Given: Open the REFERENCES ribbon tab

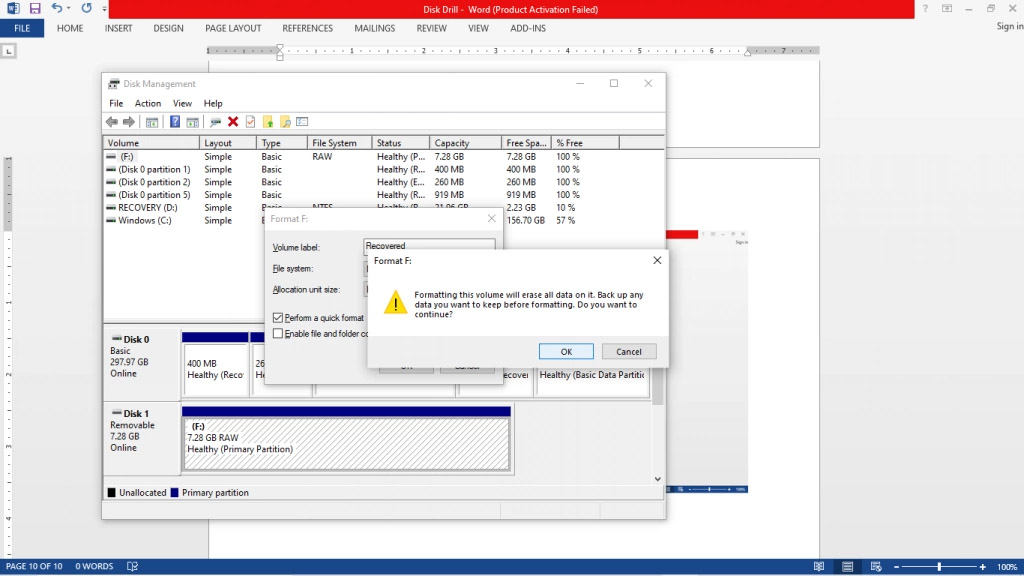Looking at the screenshot, I should 308,28.
